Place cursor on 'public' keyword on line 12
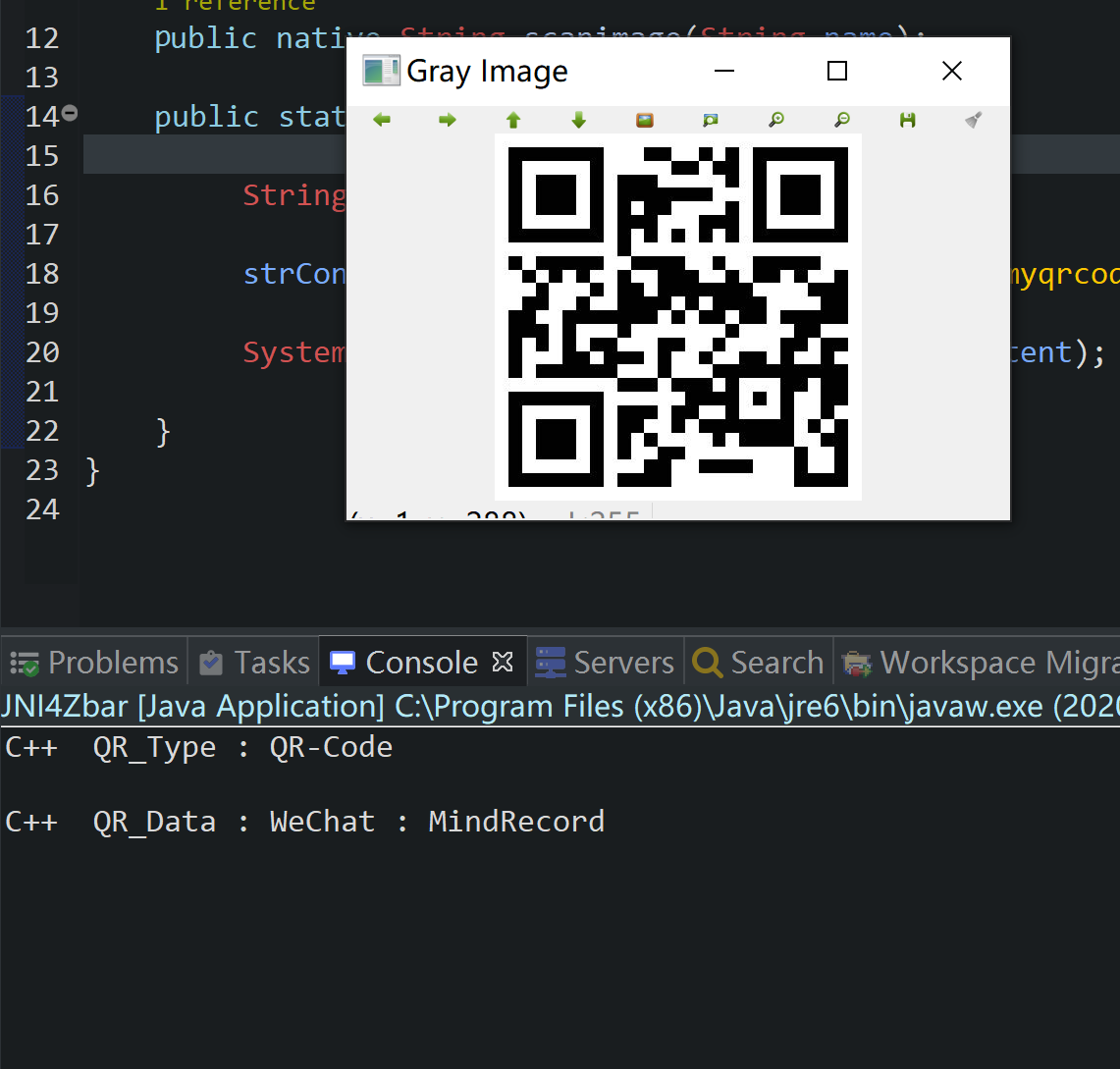 [x=206, y=38]
